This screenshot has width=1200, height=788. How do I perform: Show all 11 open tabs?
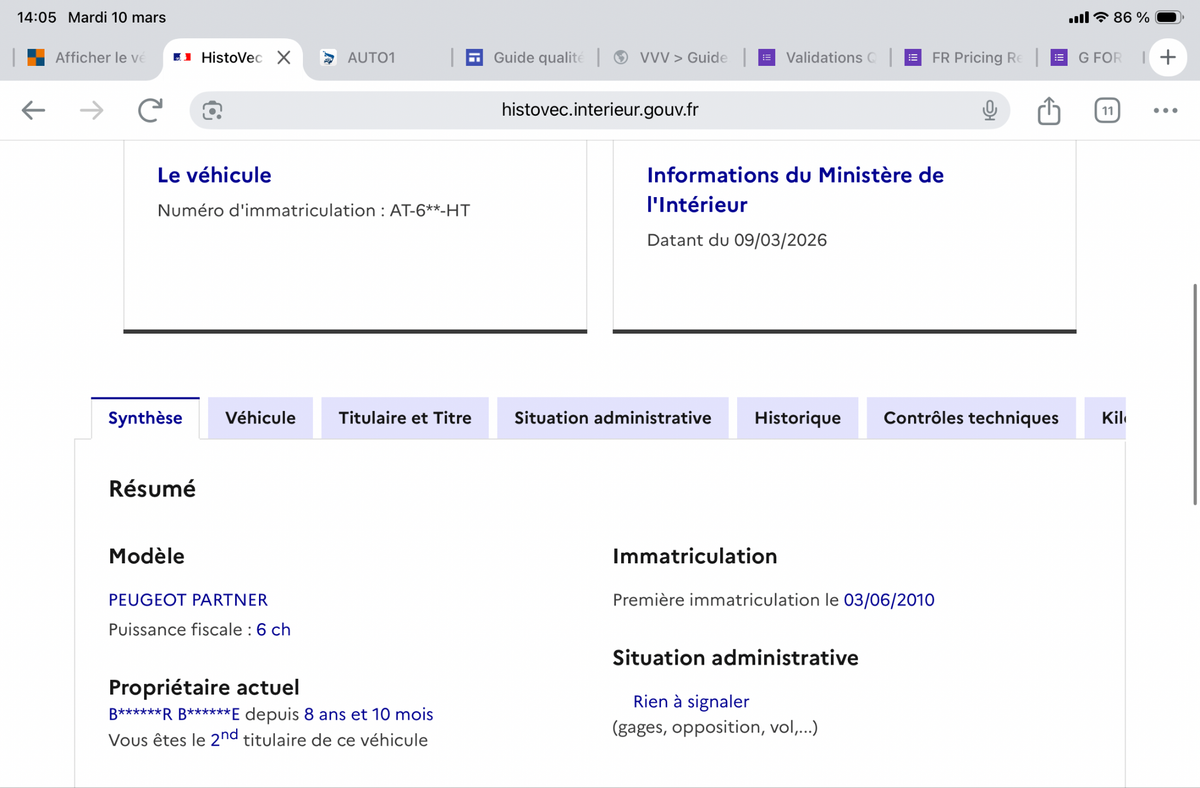point(1106,111)
